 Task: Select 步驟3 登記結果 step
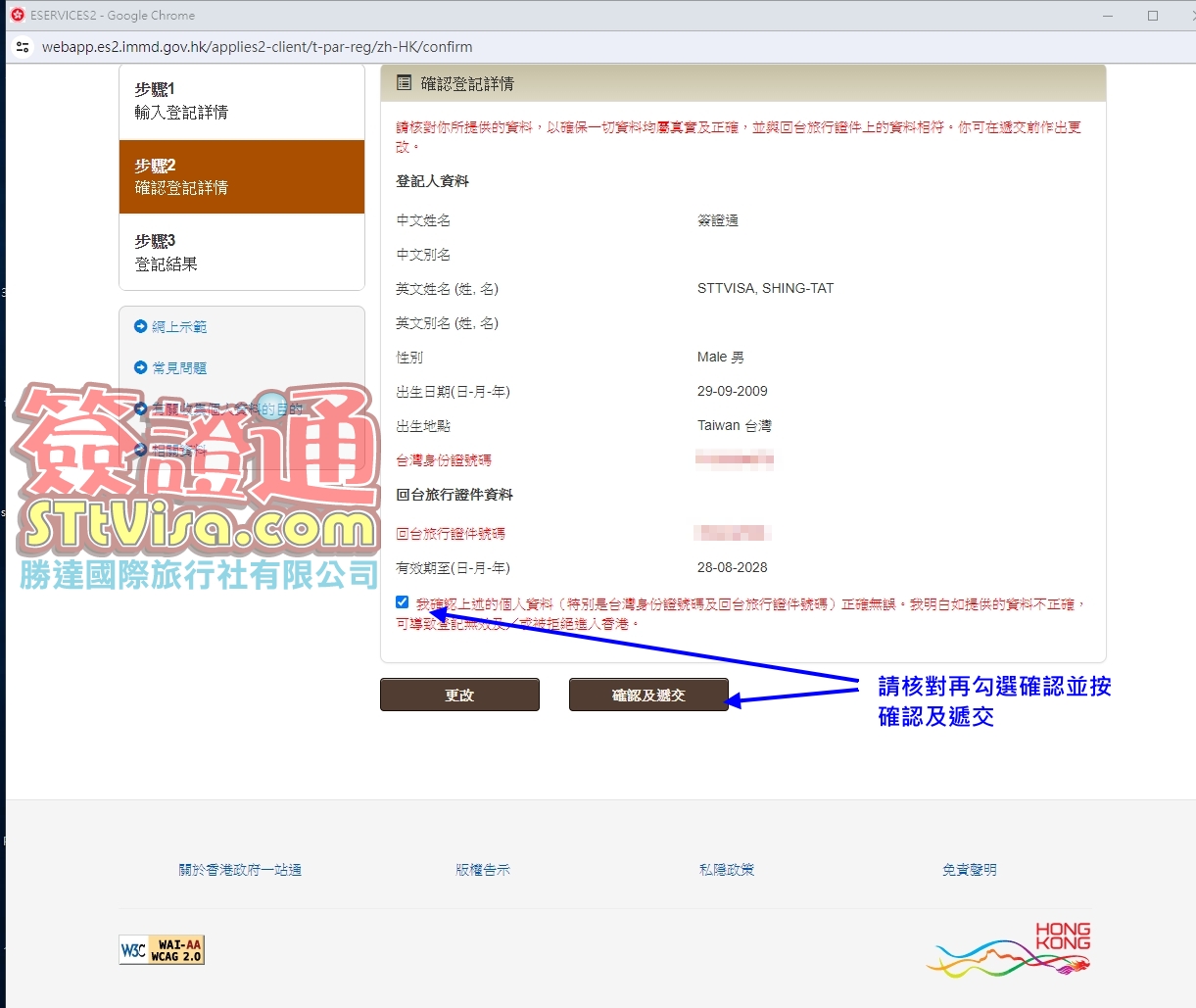242,252
